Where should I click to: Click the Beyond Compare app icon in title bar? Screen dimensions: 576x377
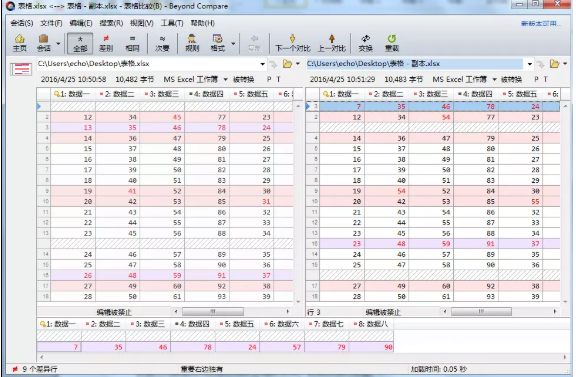coord(11,6)
